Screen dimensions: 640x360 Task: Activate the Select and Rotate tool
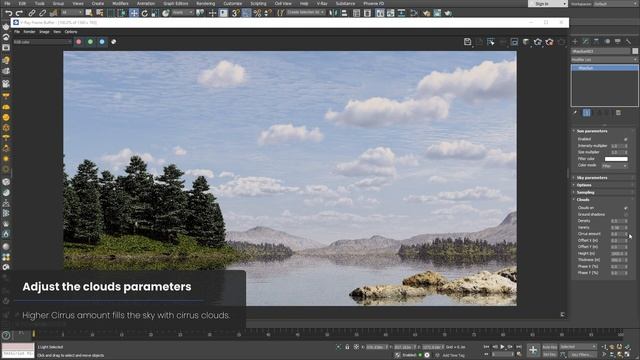pyautogui.click(x=144, y=13)
